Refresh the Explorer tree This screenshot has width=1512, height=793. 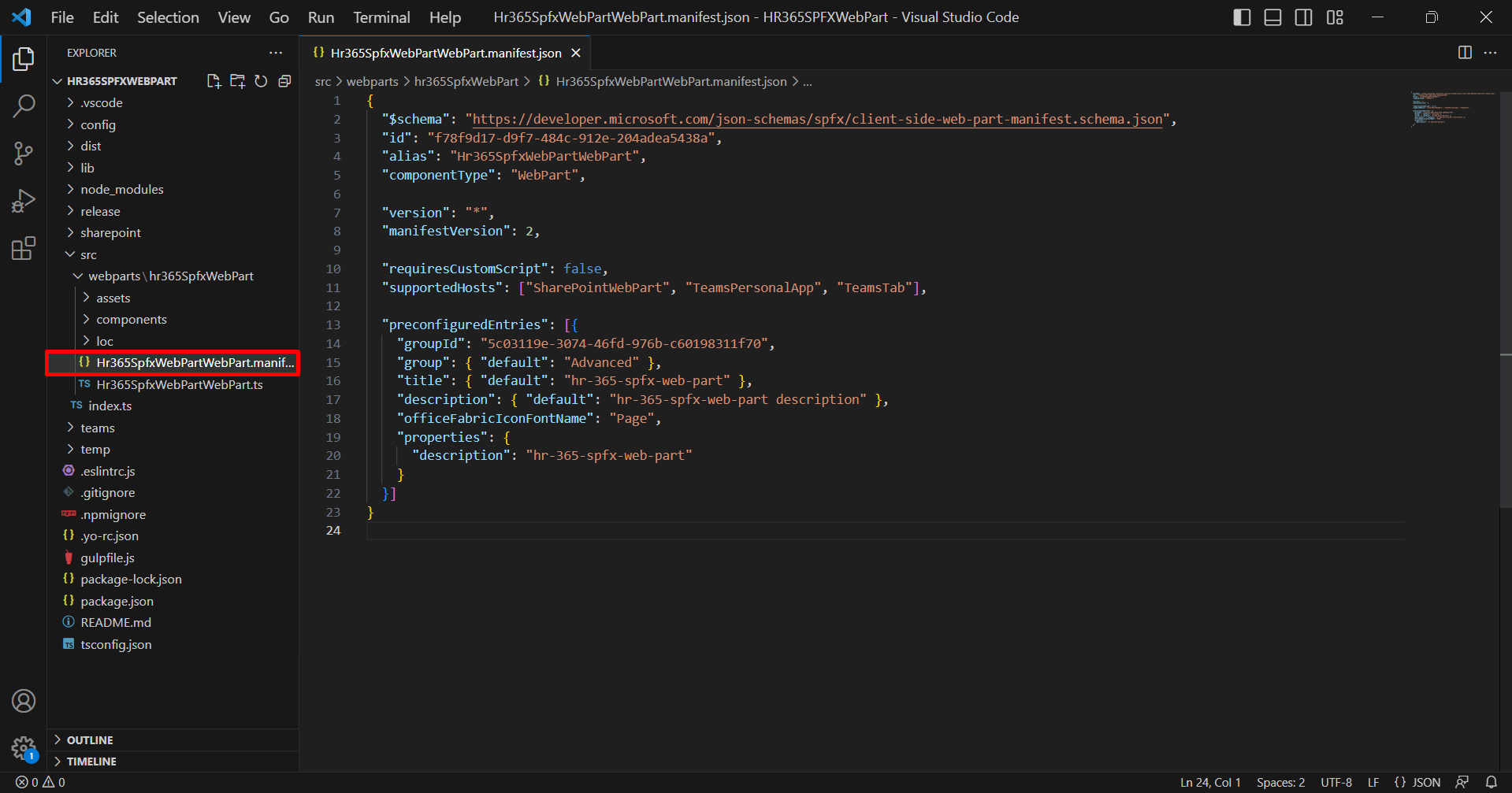coord(261,81)
